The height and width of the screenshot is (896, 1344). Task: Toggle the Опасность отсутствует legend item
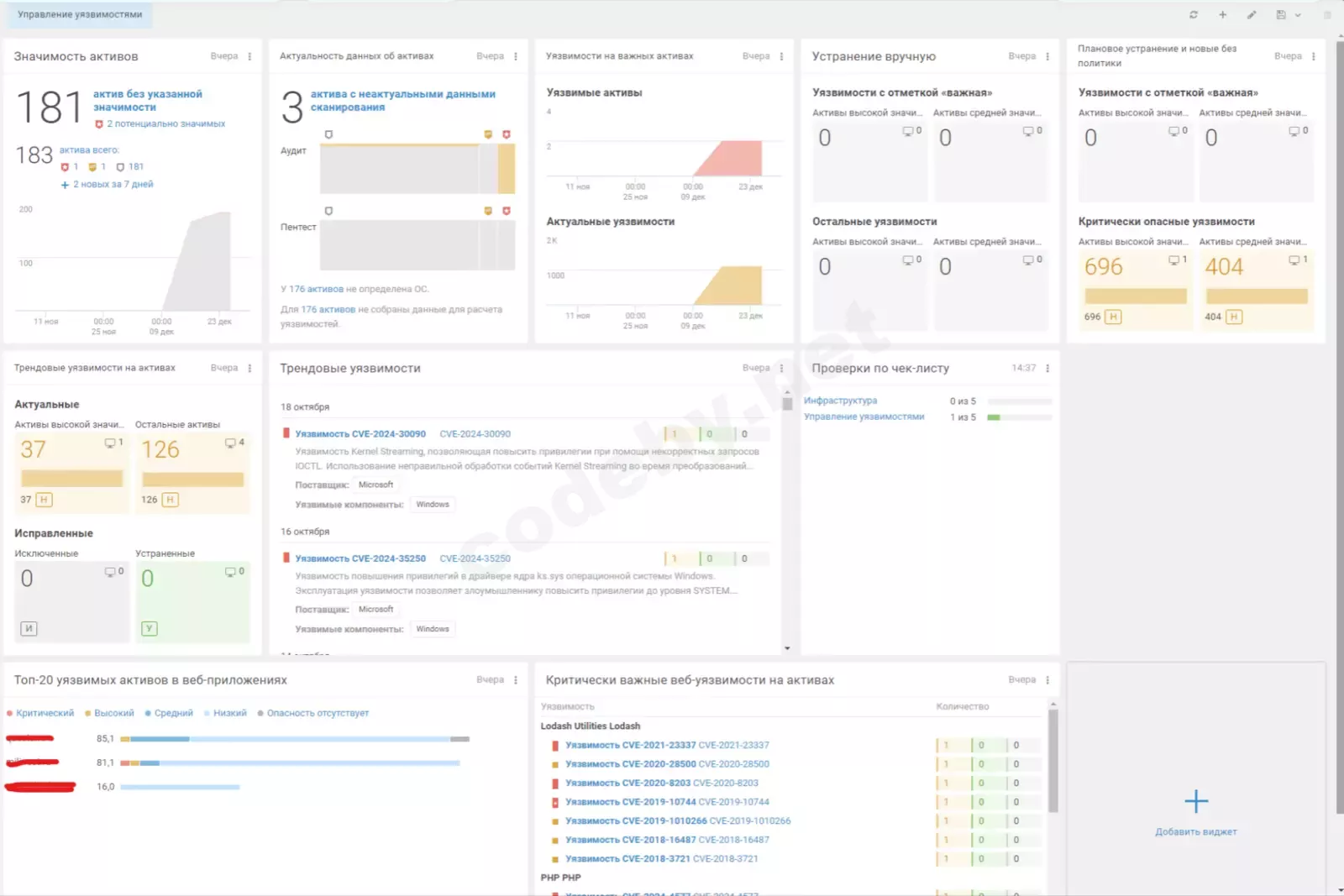tap(313, 713)
